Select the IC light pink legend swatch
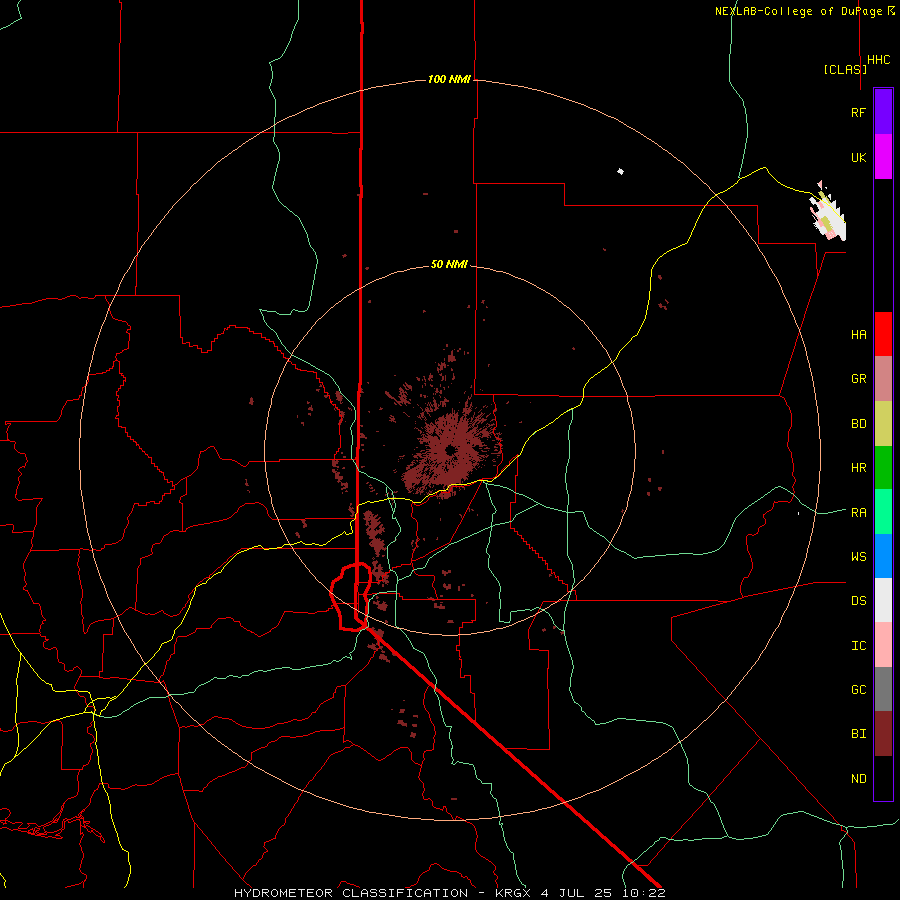Screen dimensions: 900x900 point(883,645)
